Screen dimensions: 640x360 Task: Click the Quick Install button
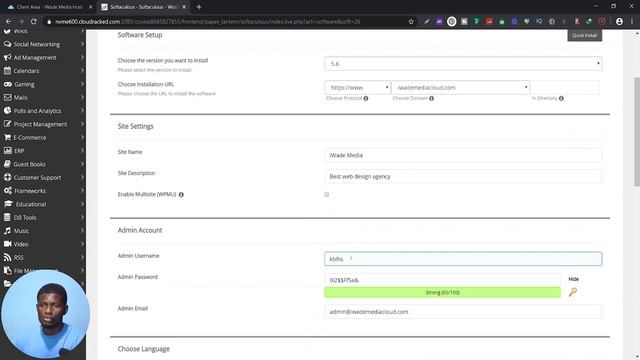point(584,35)
